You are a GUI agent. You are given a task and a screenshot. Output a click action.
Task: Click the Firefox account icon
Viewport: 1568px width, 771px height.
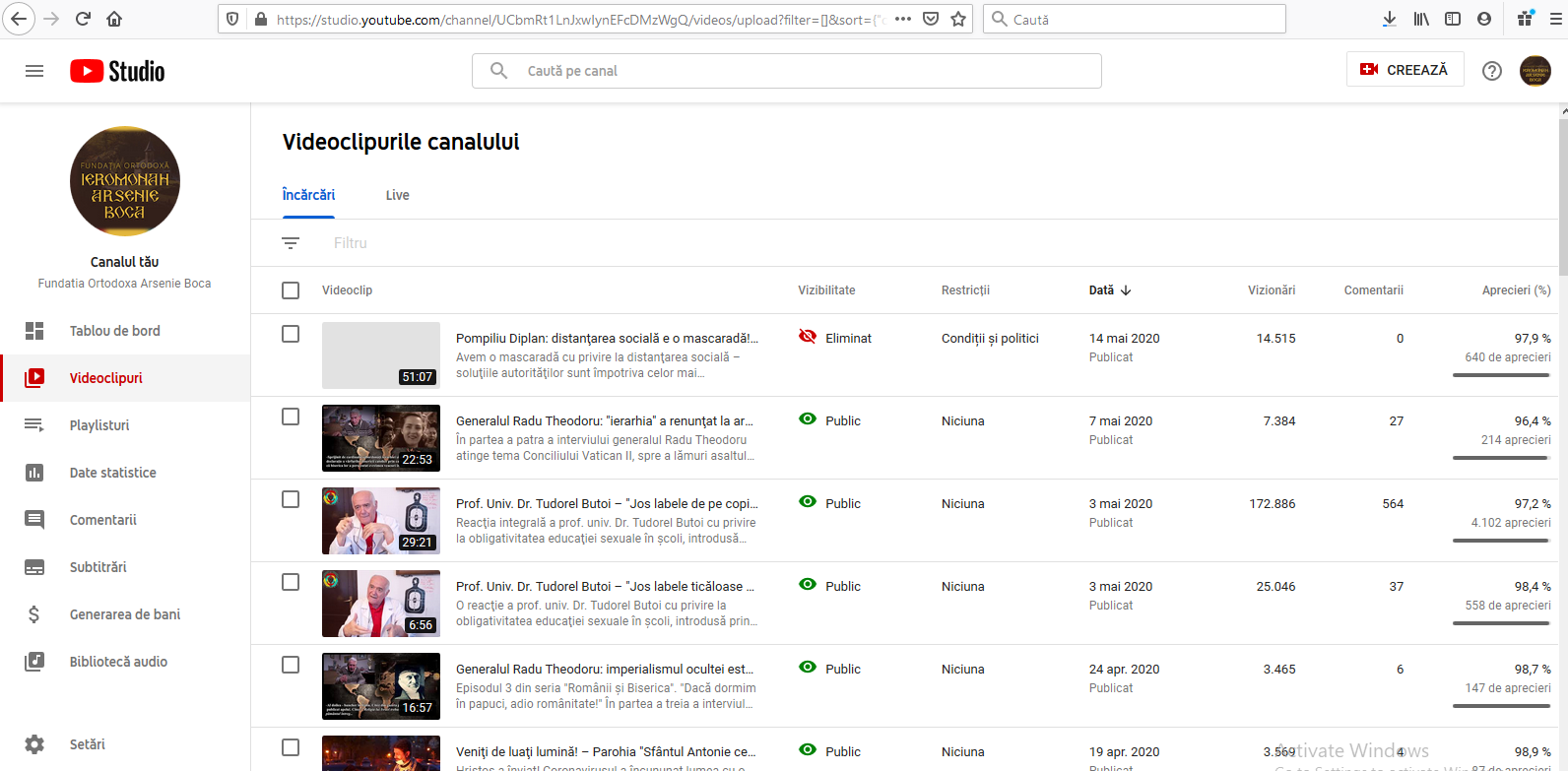pos(1484,19)
